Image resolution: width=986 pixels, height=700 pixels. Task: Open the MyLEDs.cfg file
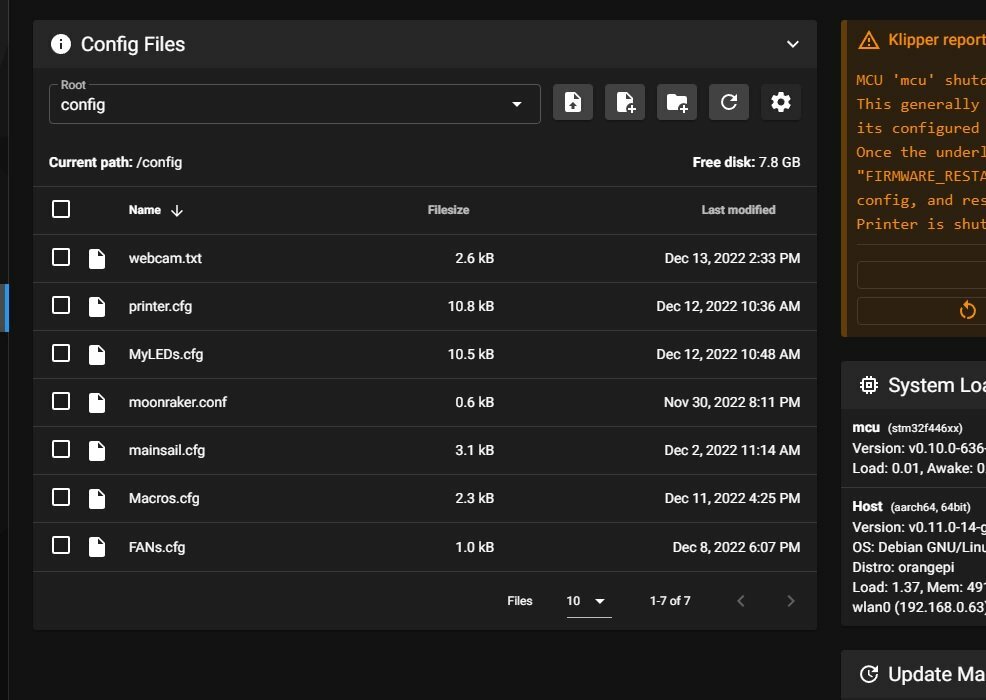pyautogui.click(x=166, y=354)
